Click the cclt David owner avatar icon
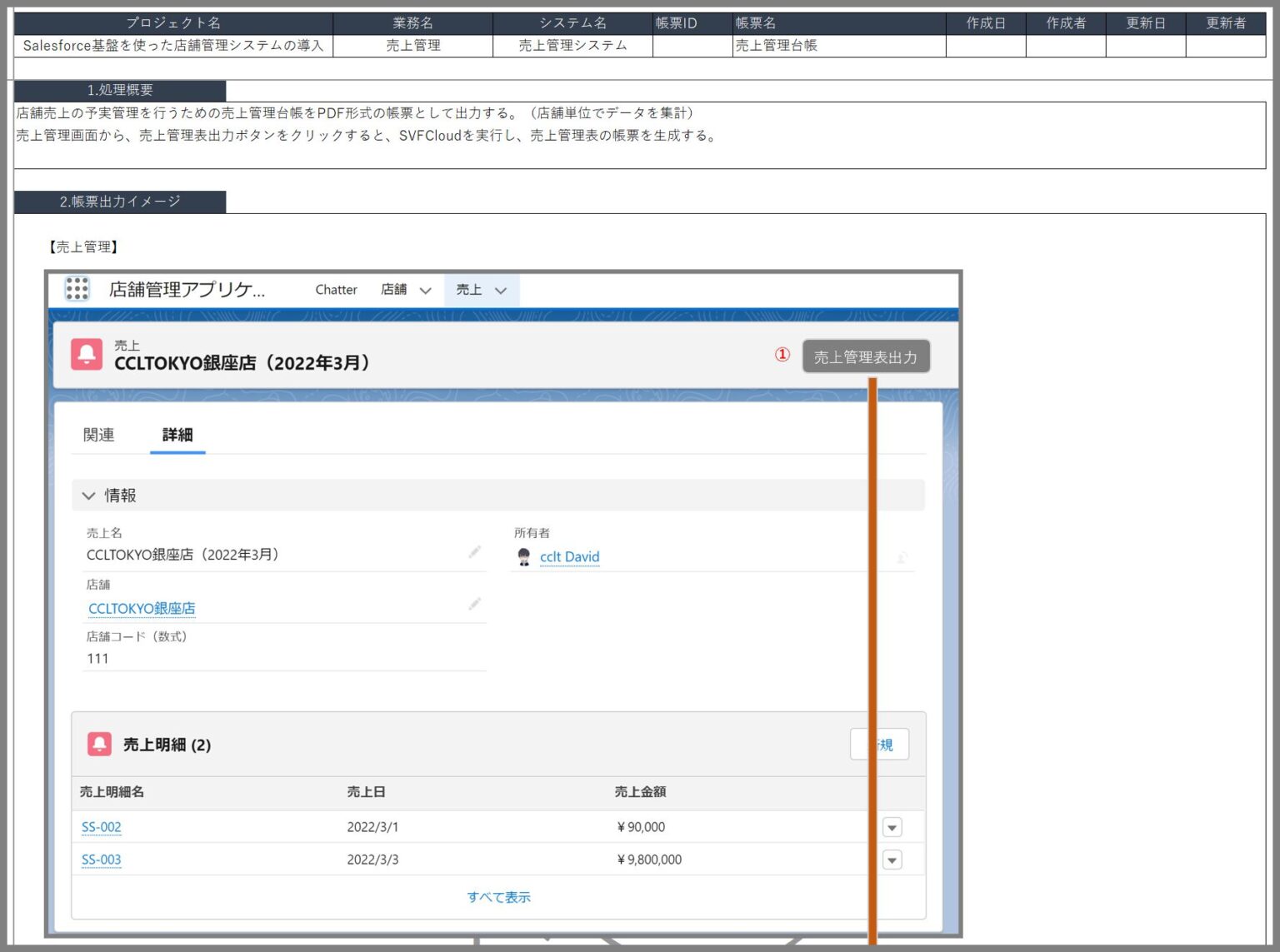The width and height of the screenshot is (1280, 952). click(523, 556)
